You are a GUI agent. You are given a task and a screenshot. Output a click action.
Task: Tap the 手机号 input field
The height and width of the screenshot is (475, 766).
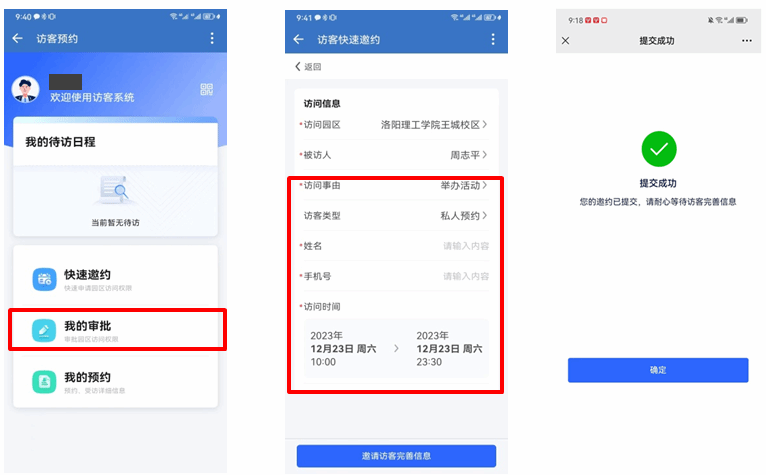click(396, 276)
